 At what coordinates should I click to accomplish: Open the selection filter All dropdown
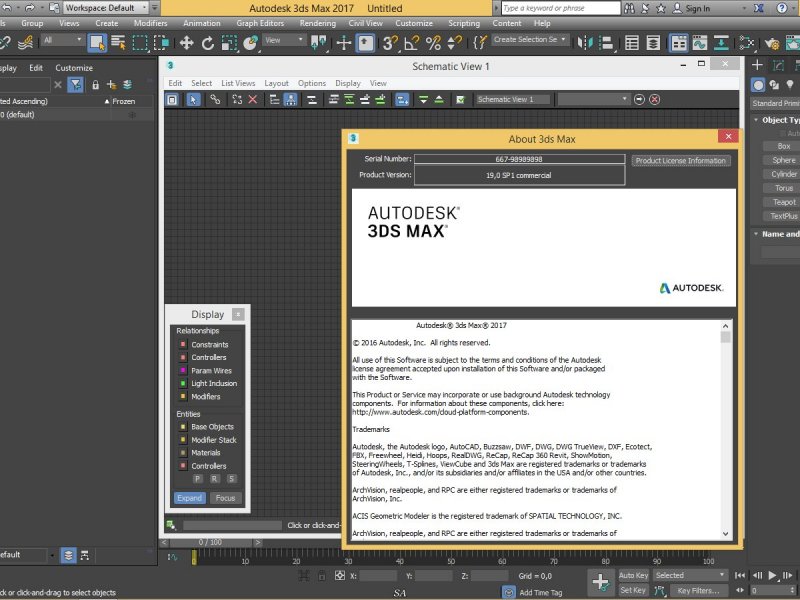click(x=63, y=40)
